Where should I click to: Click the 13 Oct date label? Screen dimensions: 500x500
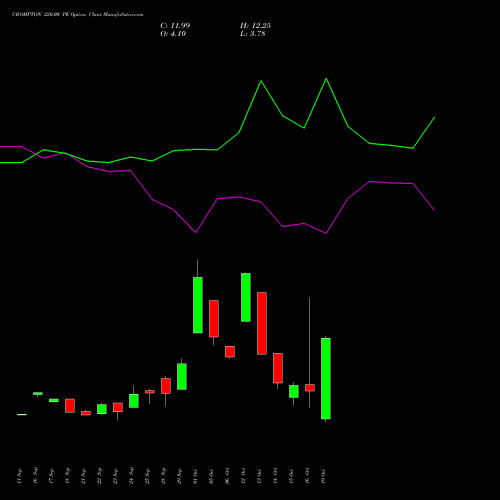(x=259, y=476)
